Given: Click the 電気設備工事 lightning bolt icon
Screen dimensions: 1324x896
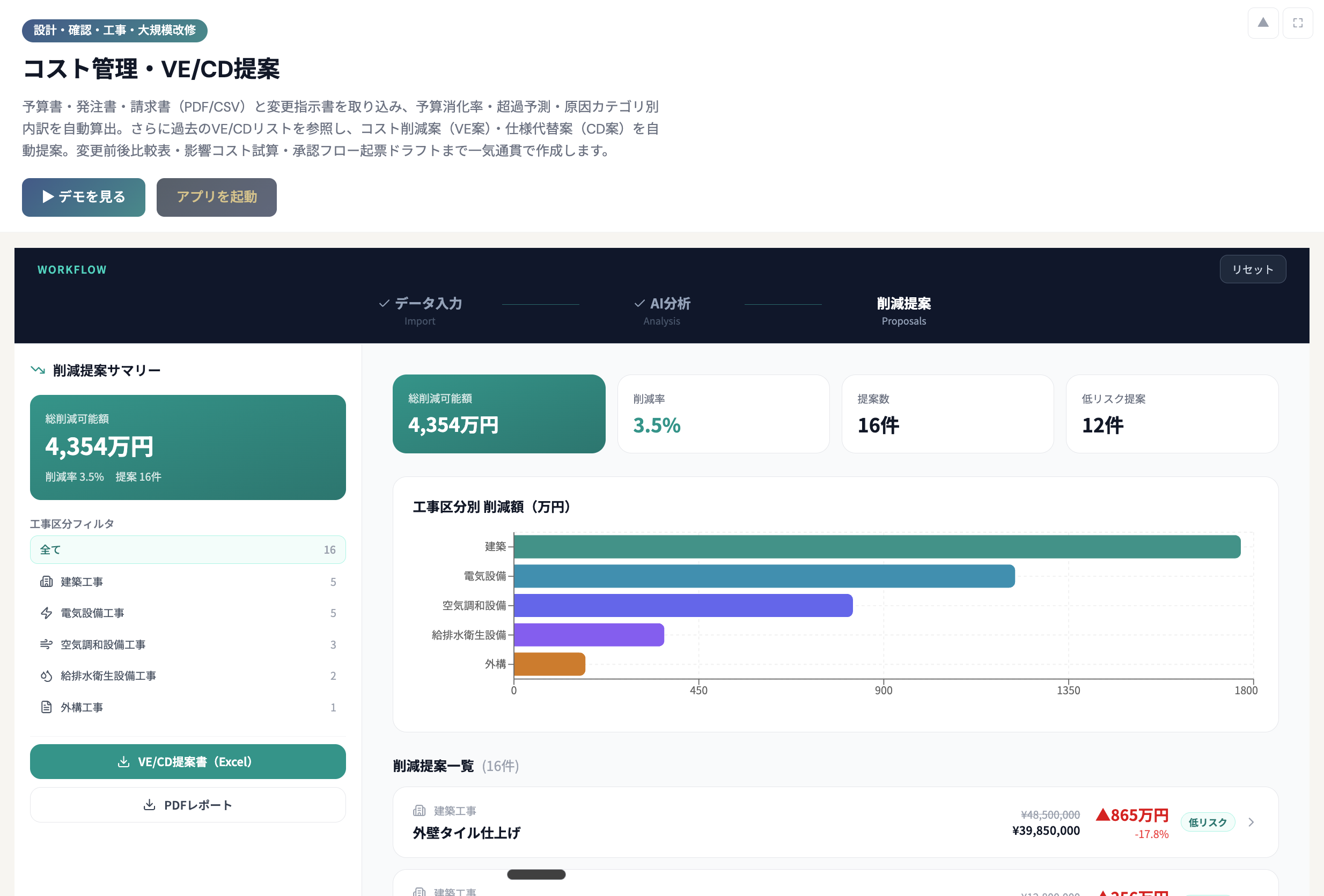Looking at the screenshot, I should (46, 613).
